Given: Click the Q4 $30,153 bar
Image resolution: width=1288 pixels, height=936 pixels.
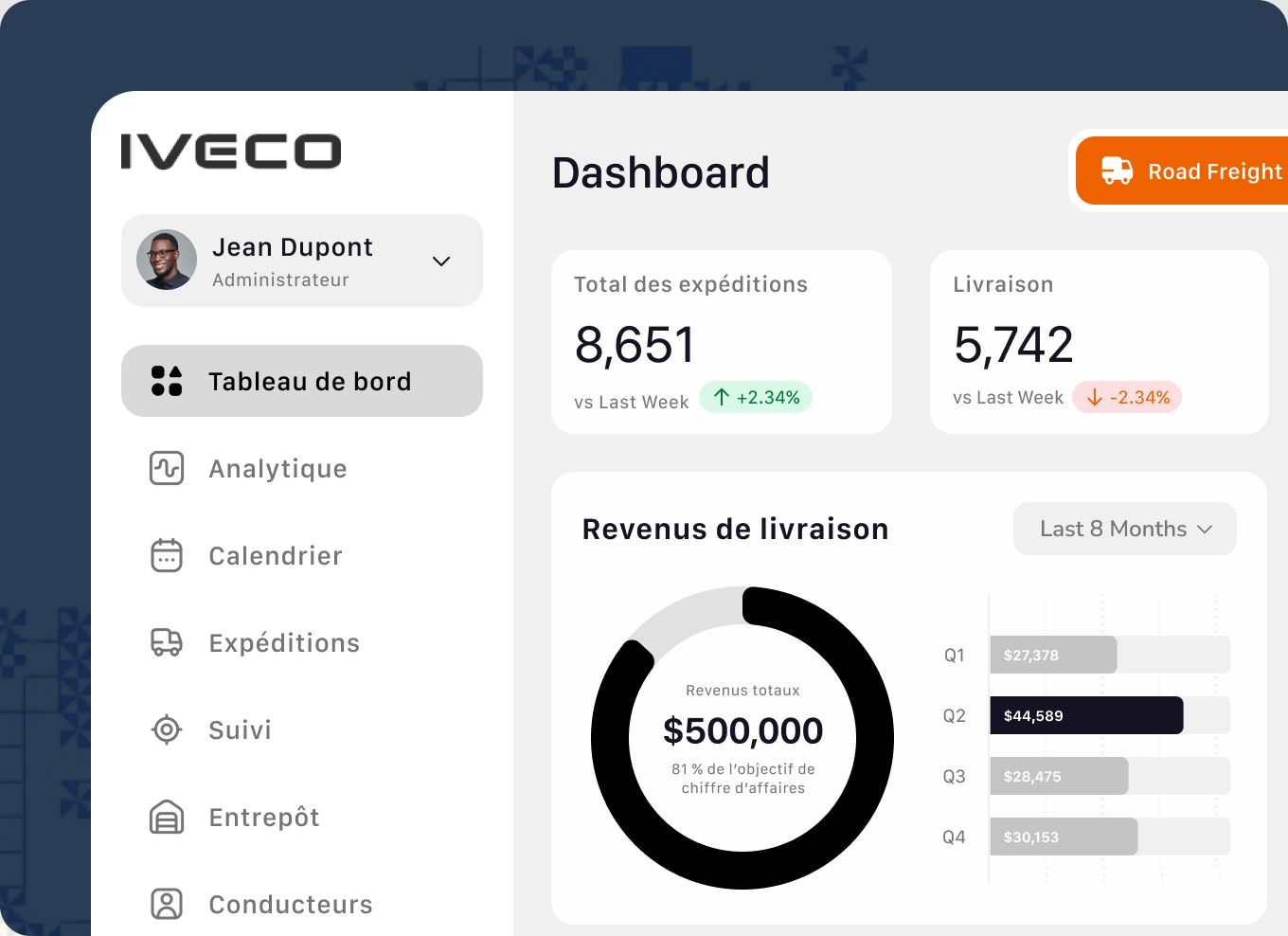Looking at the screenshot, I should (1064, 837).
